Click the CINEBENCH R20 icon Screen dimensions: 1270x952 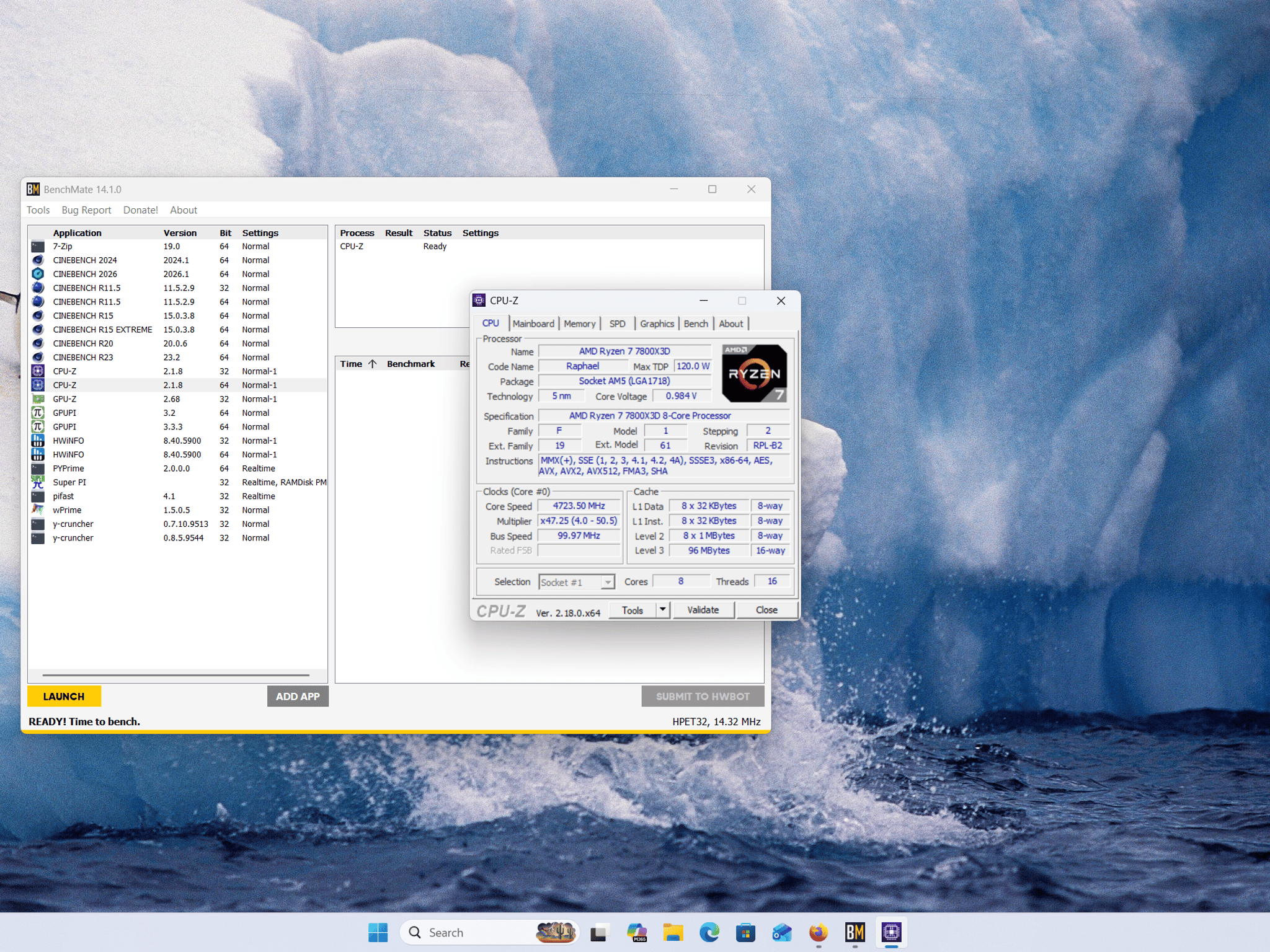click(x=38, y=343)
